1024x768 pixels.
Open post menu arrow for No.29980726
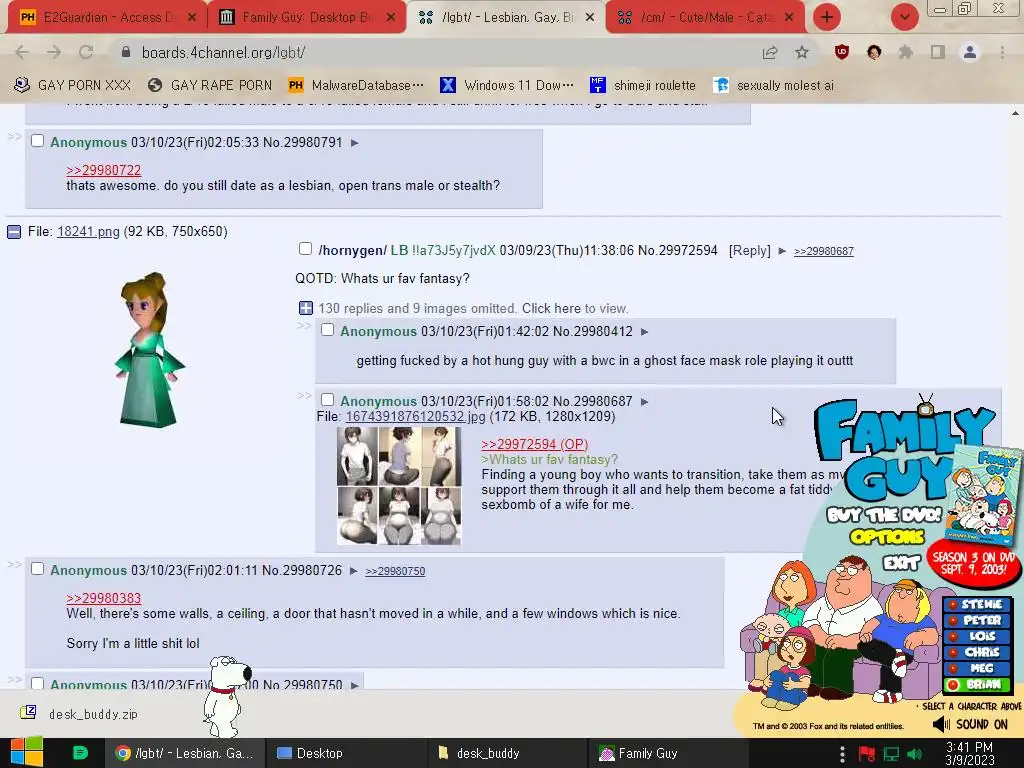coord(353,571)
